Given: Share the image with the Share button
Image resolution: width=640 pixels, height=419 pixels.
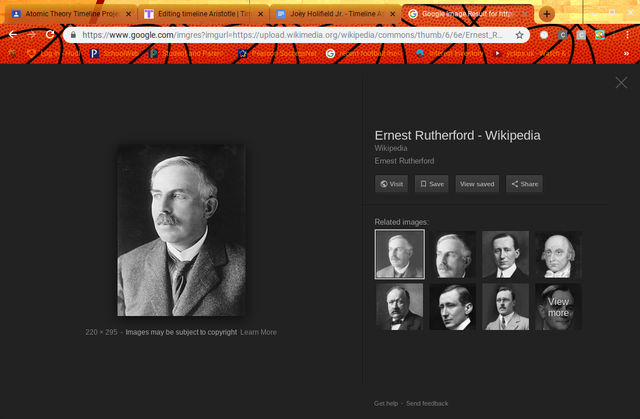Looking at the screenshot, I should click(524, 184).
